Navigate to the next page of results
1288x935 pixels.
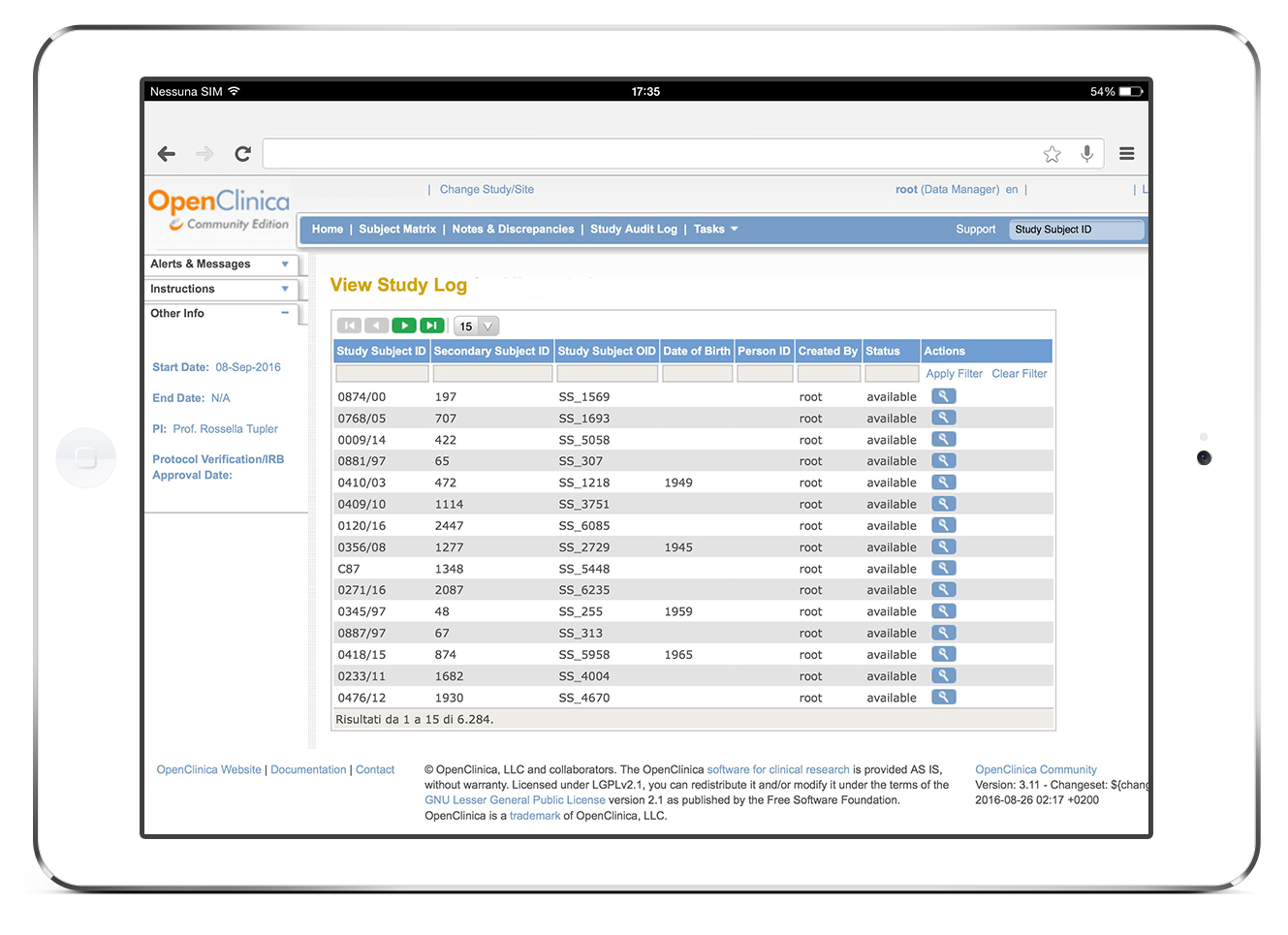(x=404, y=326)
